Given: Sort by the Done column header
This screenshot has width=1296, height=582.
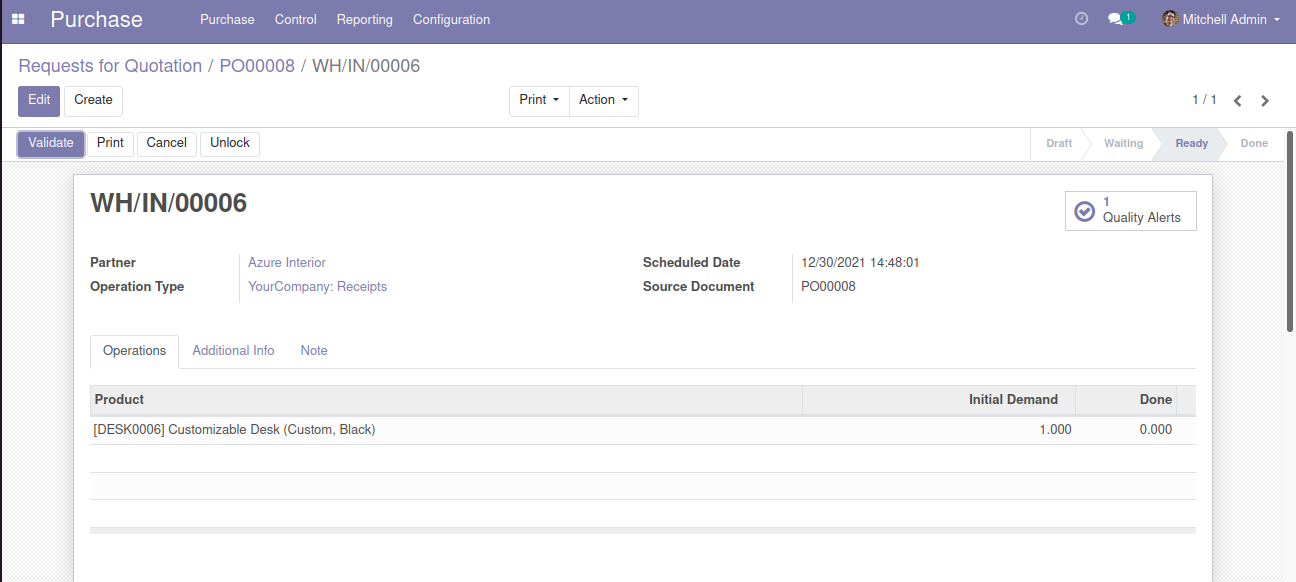Looking at the screenshot, I should pos(1126,400).
